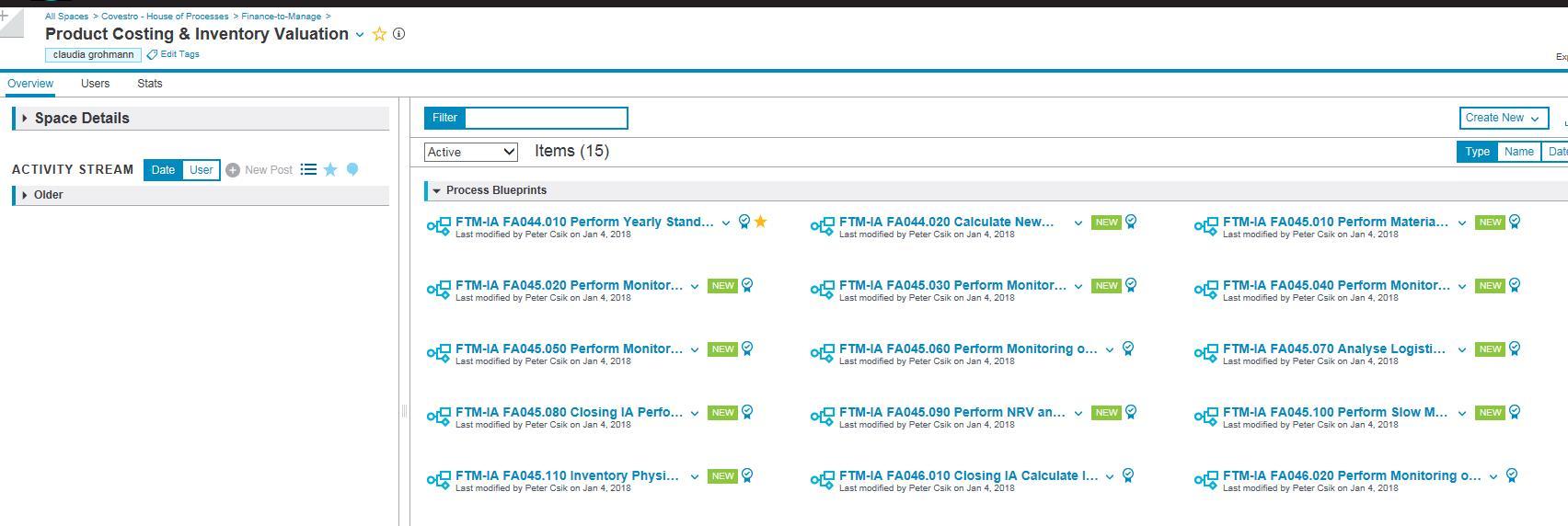Image resolution: width=1568 pixels, height=526 pixels.
Task: Sort items by Name
Action: (1518, 152)
